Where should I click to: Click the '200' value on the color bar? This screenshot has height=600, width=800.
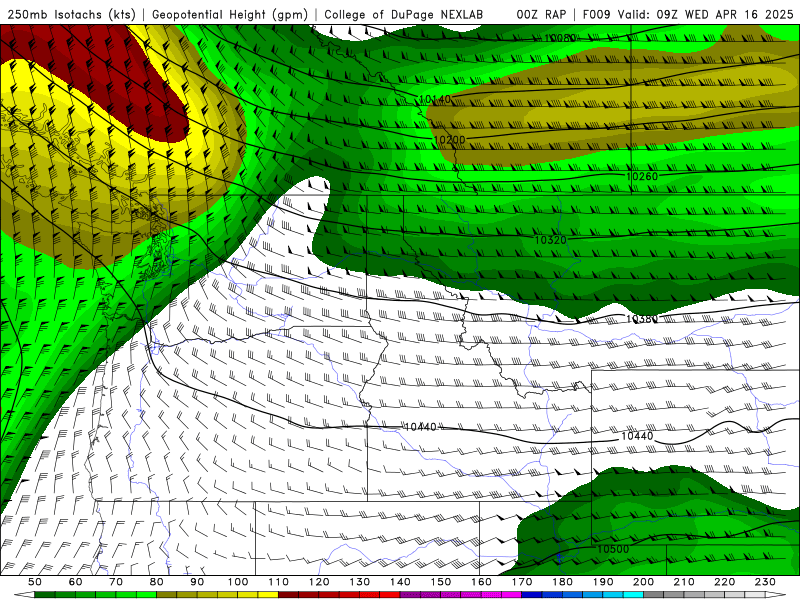(x=644, y=582)
